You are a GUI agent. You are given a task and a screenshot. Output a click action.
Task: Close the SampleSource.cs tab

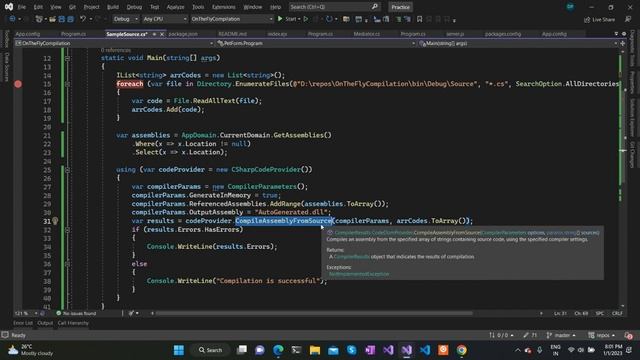tap(162, 34)
